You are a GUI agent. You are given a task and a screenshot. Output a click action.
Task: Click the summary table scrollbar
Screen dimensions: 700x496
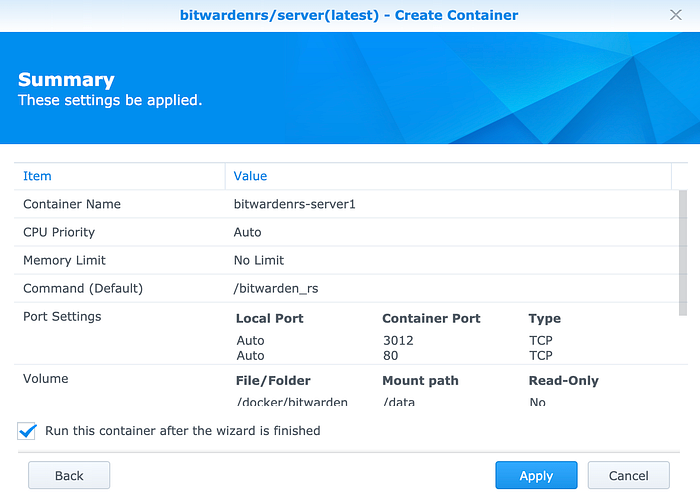click(683, 253)
